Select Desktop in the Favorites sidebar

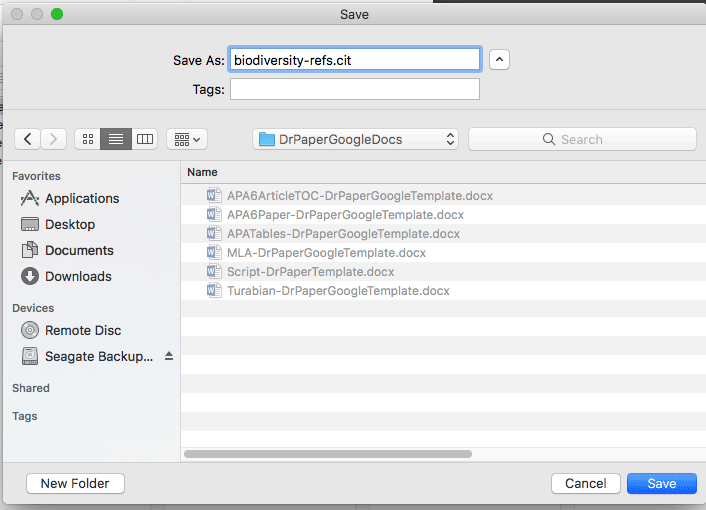[x=70, y=224]
